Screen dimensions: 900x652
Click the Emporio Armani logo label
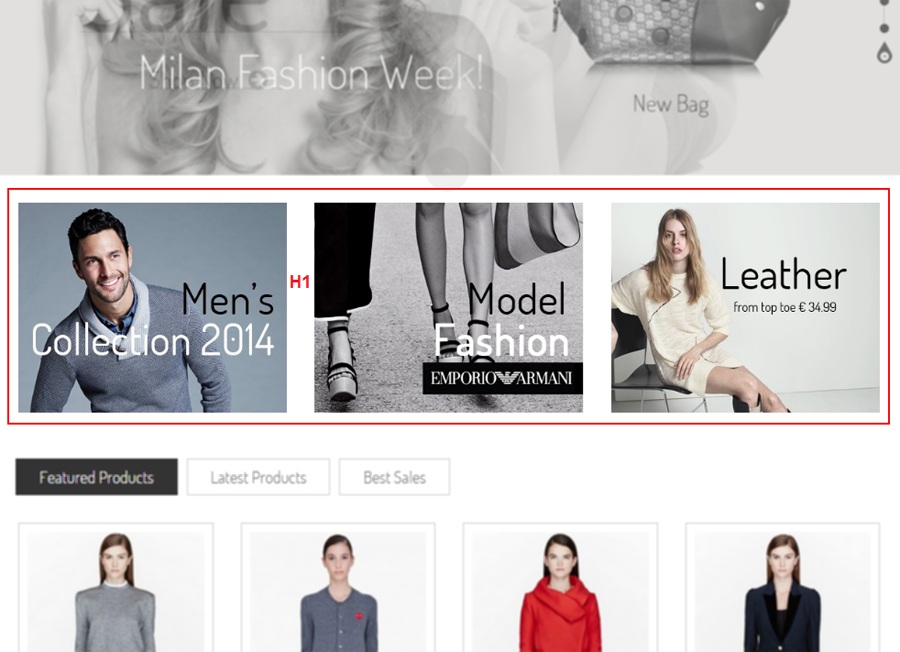coord(502,378)
